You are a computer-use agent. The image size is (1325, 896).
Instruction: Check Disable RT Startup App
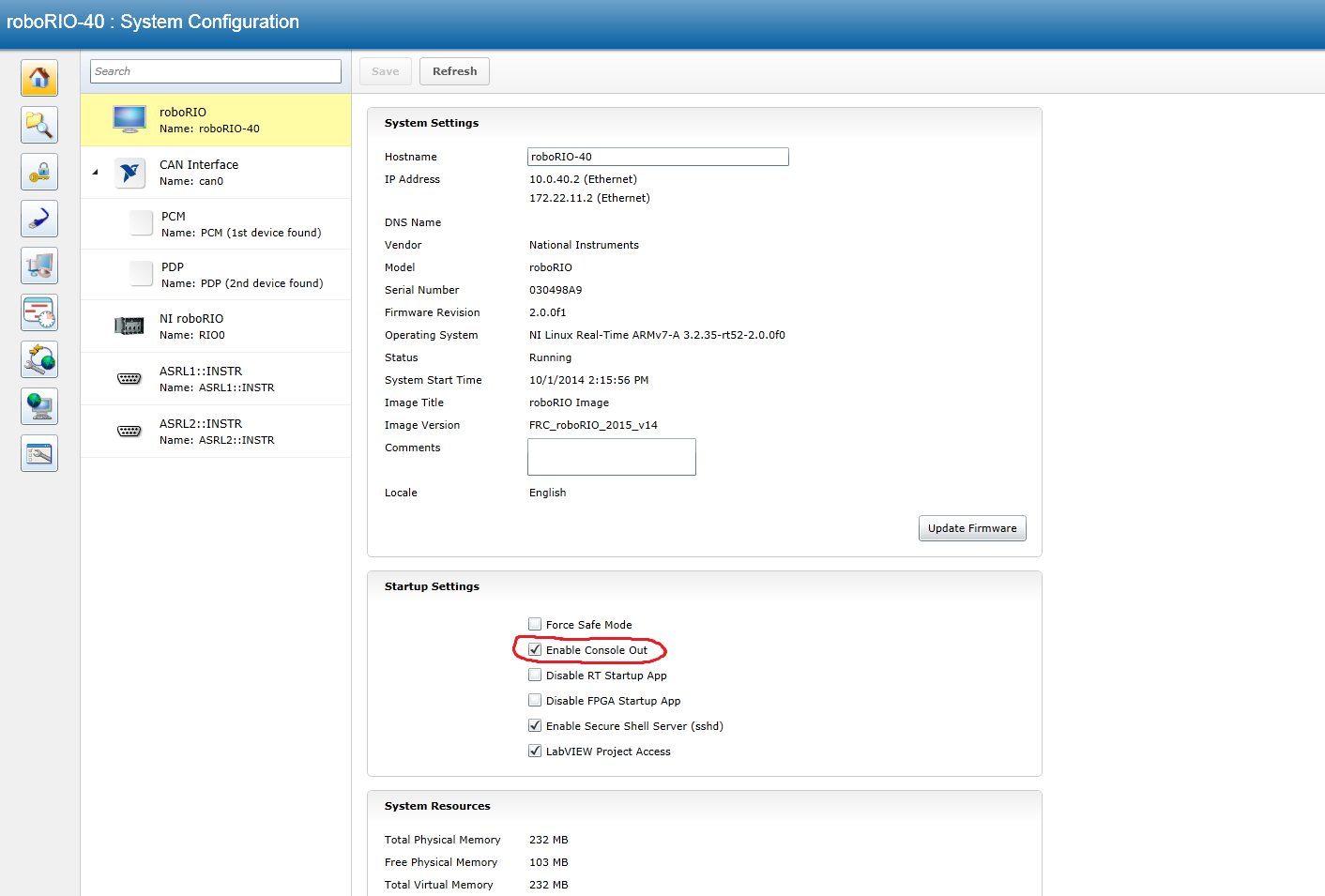(x=535, y=675)
